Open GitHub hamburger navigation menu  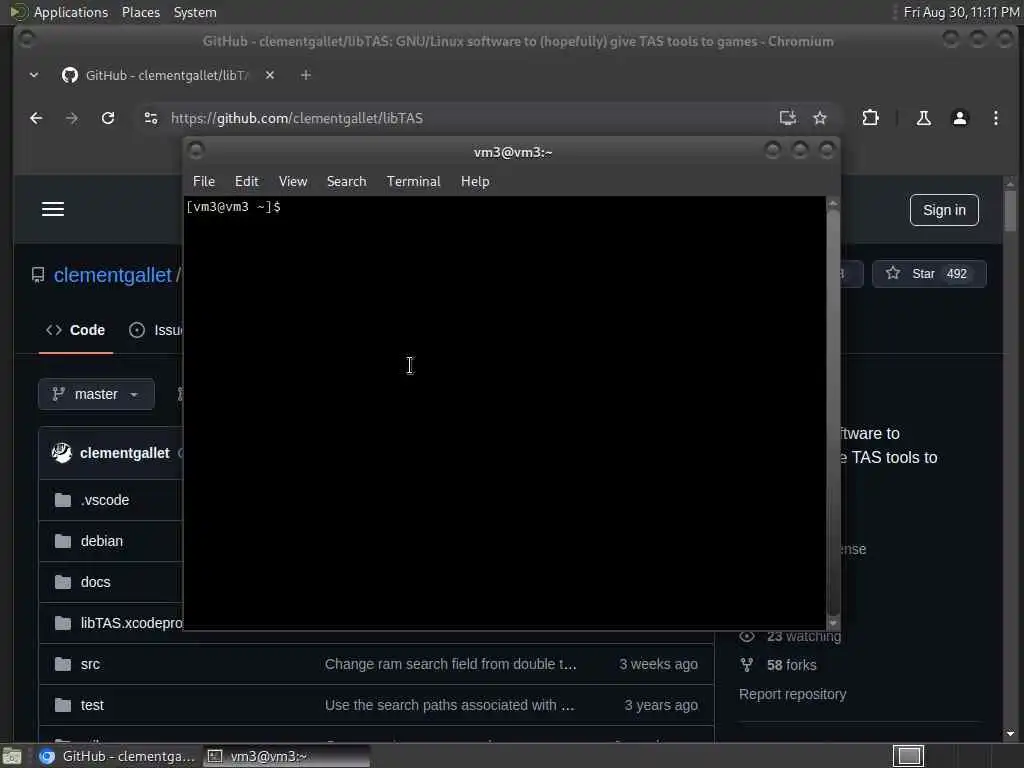pyautogui.click(x=53, y=209)
